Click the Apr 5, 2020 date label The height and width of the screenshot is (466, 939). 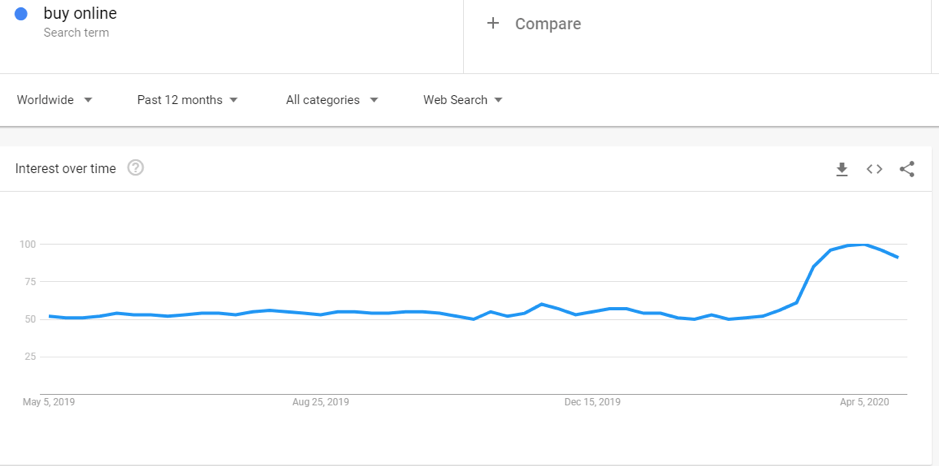pos(865,403)
